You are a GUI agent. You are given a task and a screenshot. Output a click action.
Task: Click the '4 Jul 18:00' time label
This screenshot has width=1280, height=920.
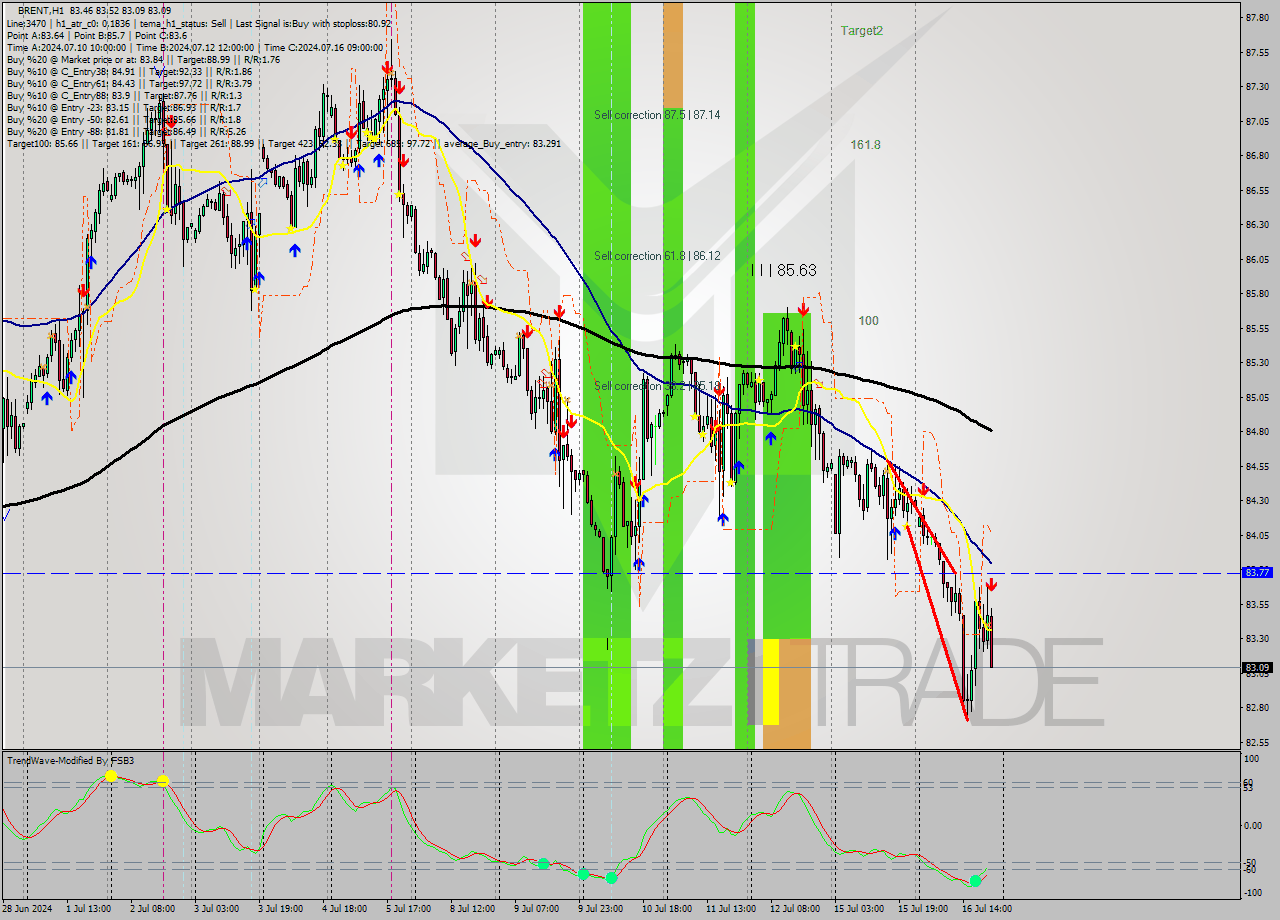pyautogui.click(x=344, y=909)
